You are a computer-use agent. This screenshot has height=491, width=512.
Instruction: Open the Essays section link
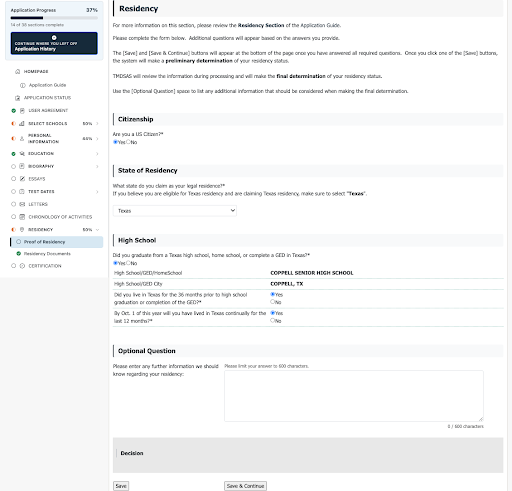pos(37,179)
